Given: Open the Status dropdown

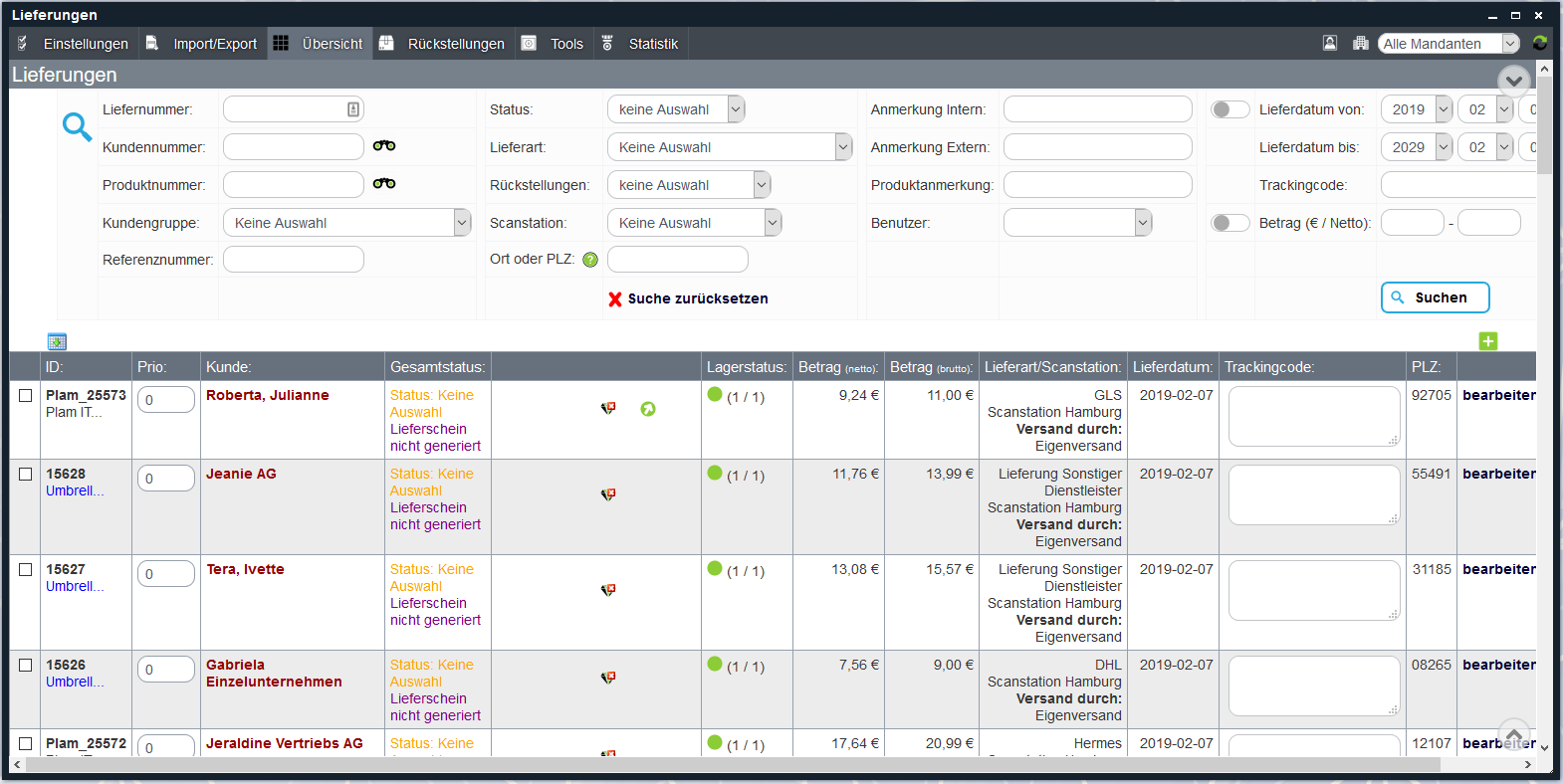Looking at the screenshot, I should point(676,109).
